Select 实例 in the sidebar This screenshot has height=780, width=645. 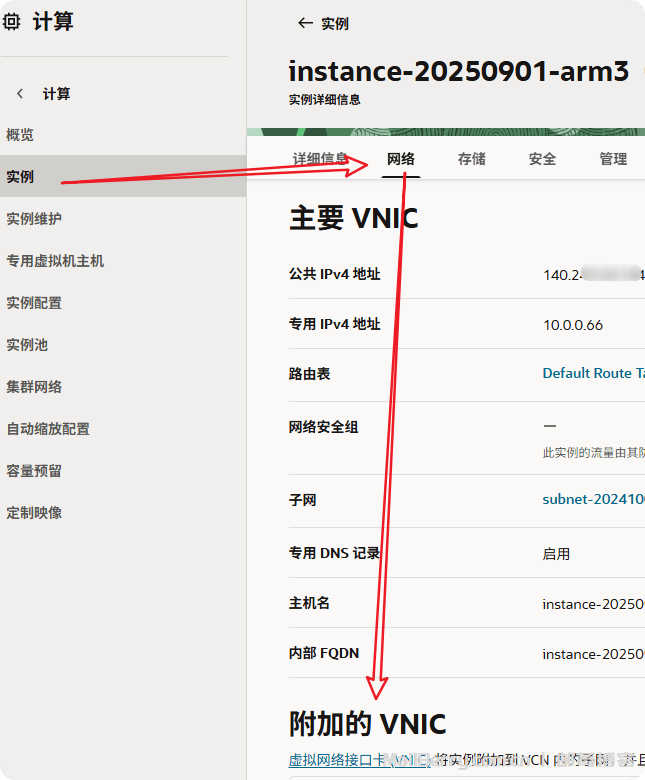click(x=20, y=177)
